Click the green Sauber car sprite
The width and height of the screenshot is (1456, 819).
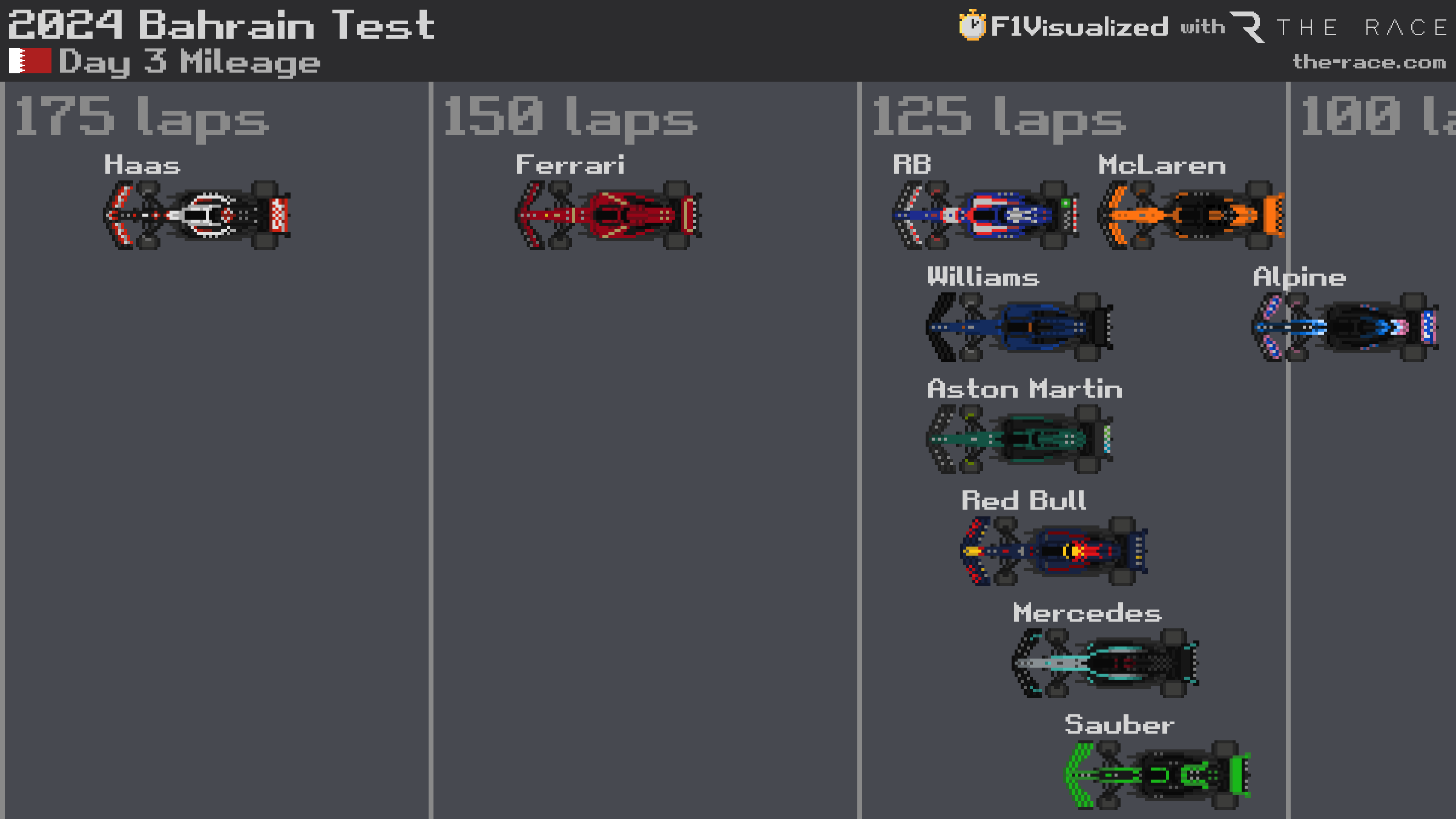[1158, 775]
